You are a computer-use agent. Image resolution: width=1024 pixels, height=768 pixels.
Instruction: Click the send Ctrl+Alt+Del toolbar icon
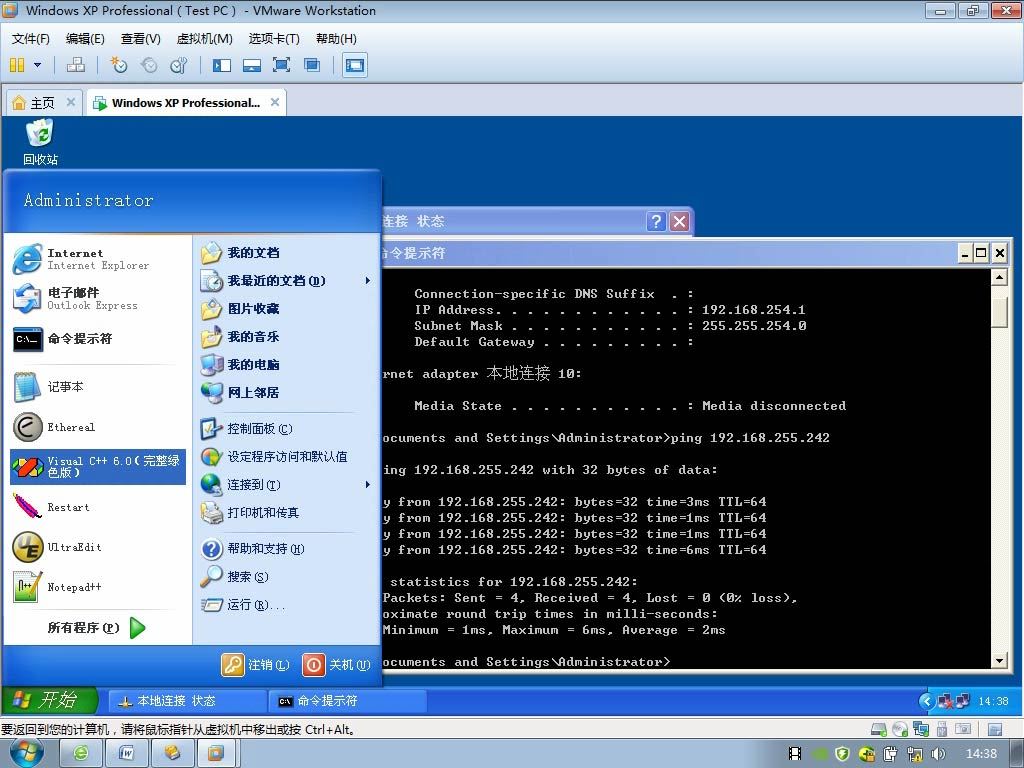point(76,65)
